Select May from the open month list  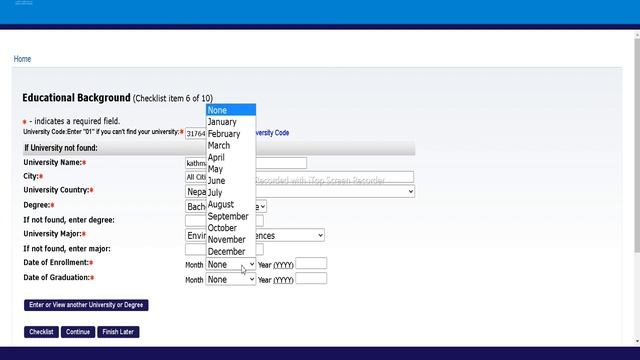click(231, 169)
